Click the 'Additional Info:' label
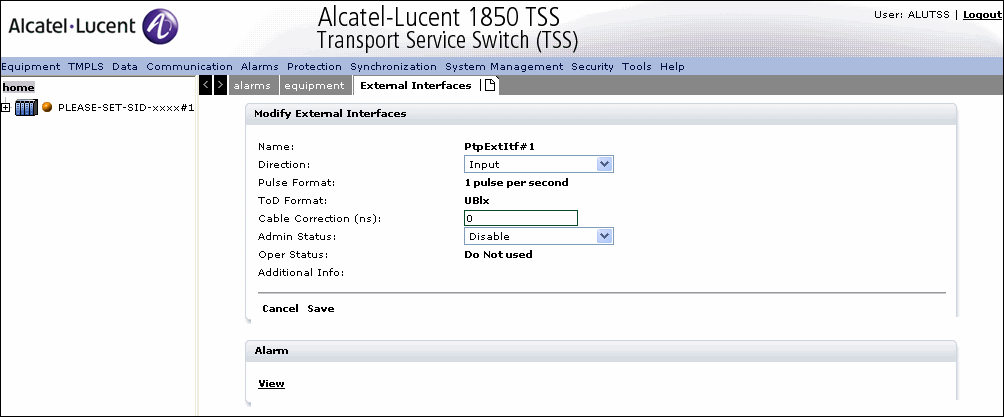 pos(301,273)
